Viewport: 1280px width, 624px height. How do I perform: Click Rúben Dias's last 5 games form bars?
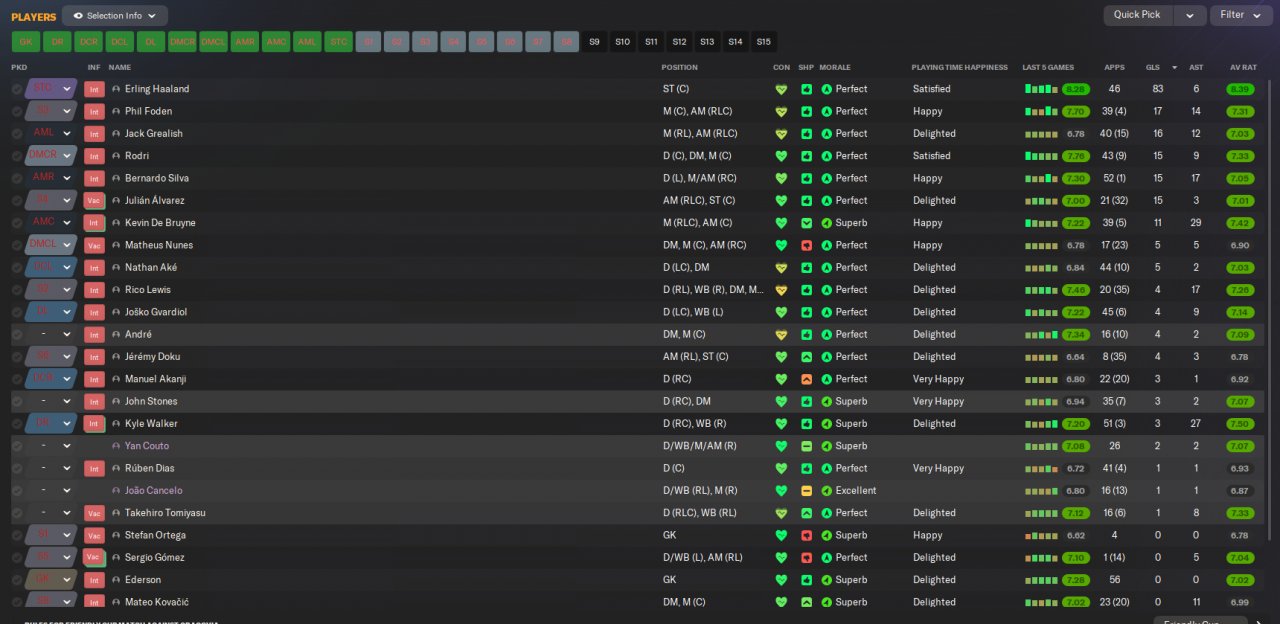coord(1041,468)
